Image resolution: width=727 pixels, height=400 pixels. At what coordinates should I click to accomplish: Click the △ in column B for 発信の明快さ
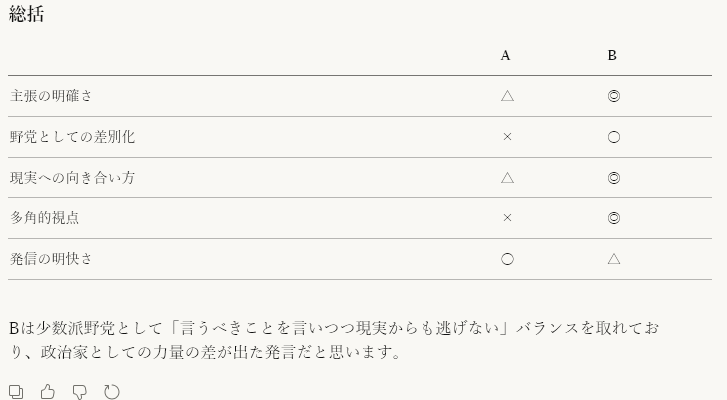click(614, 259)
